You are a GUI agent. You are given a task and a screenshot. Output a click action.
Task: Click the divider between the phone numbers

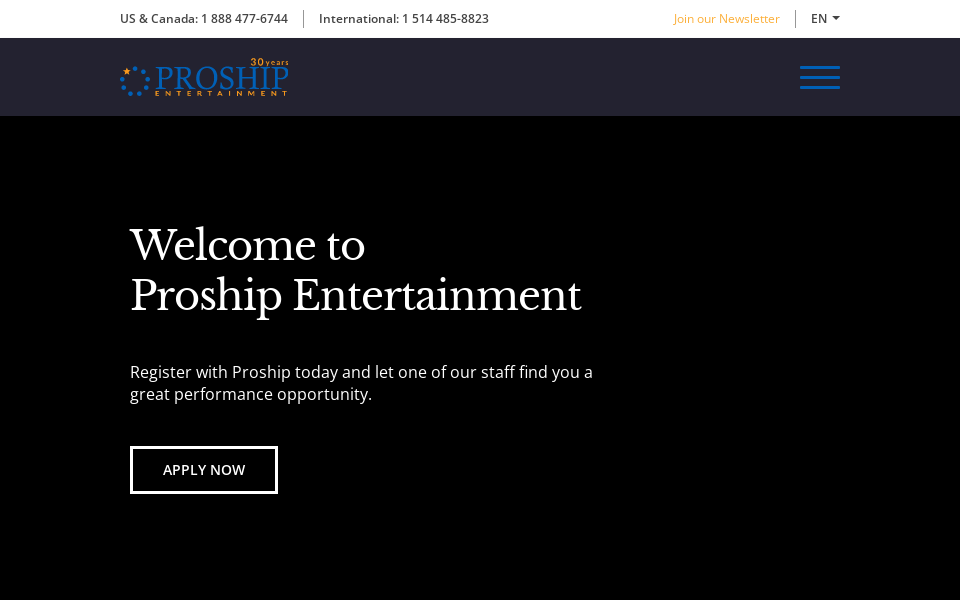point(305,18)
